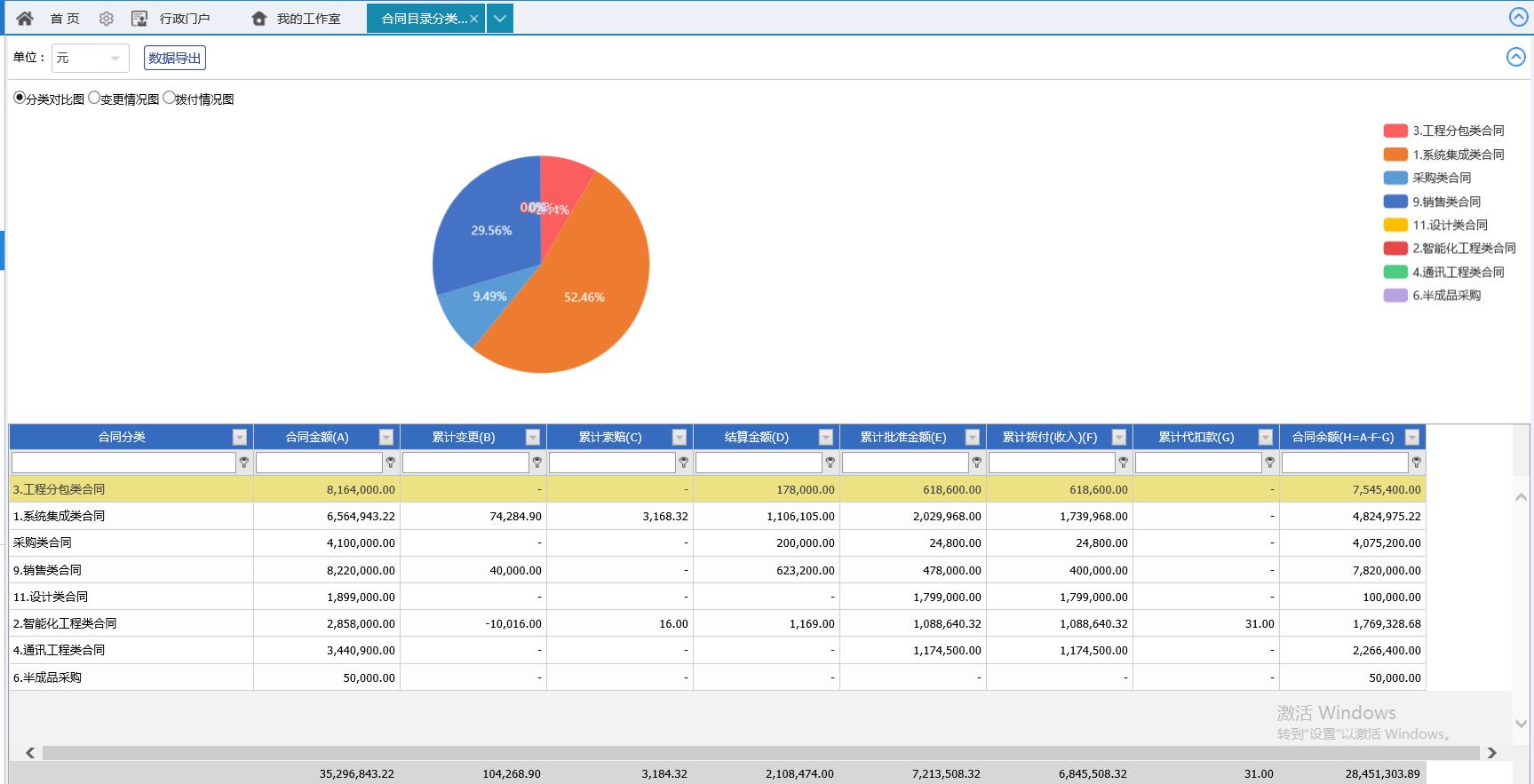The width and height of the screenshot is (1534, 784).
Task: Open the 首页 menu item
Action: click(x=65, y=19)
